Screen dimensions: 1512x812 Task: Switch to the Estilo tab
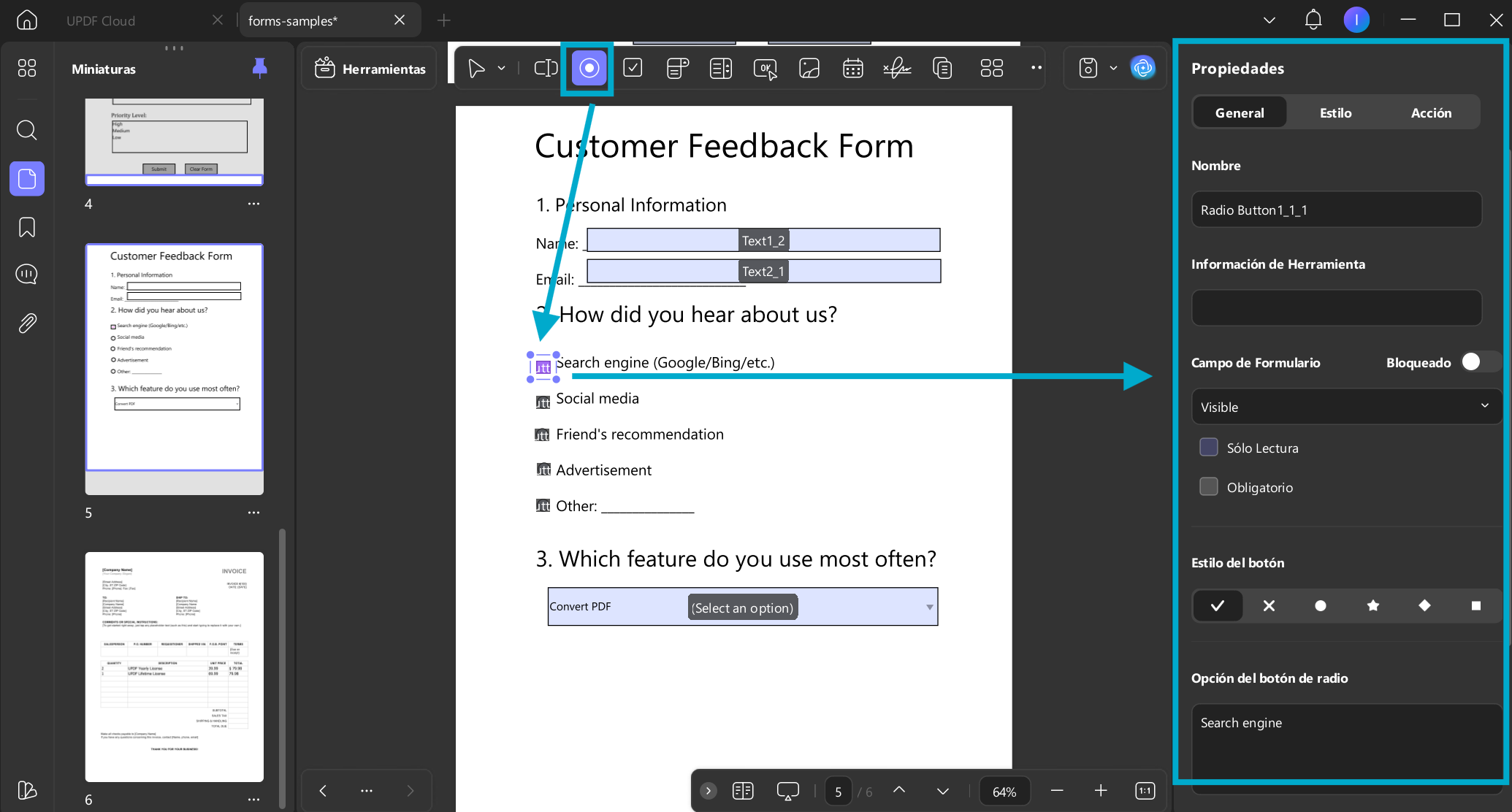click(x=1335, y=113)
